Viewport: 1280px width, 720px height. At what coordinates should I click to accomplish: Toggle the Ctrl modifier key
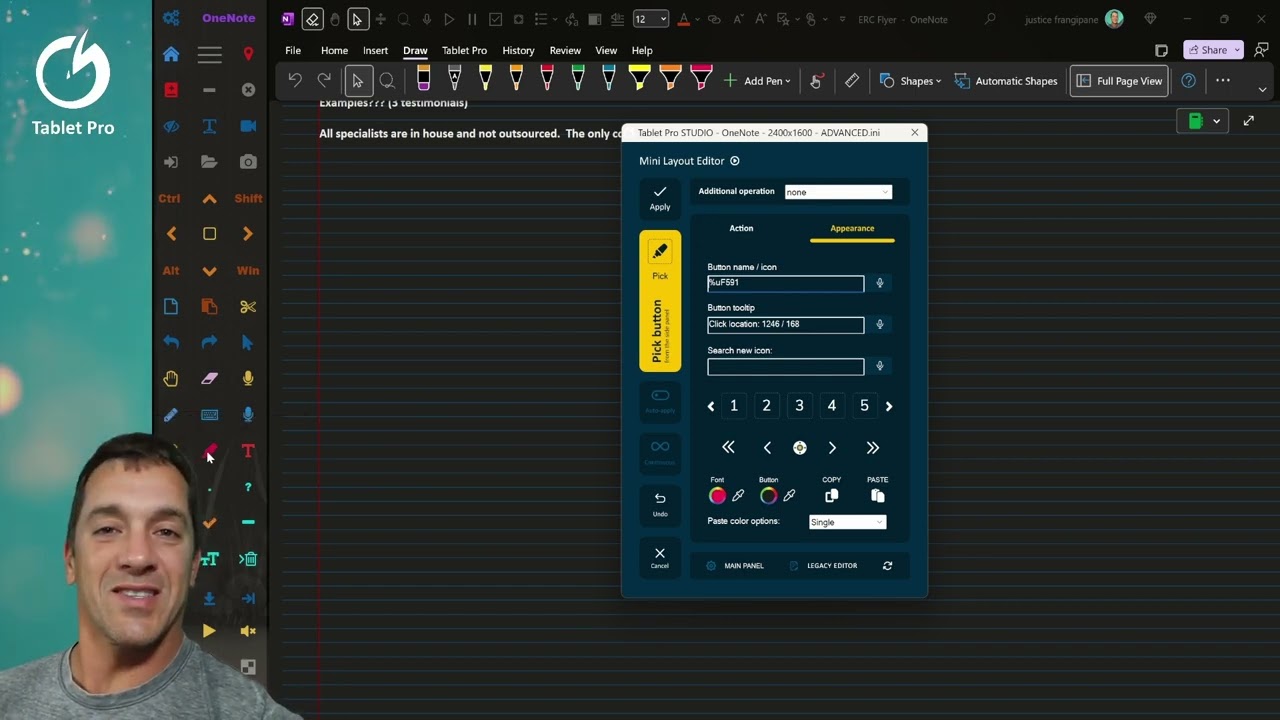point(169,198)
